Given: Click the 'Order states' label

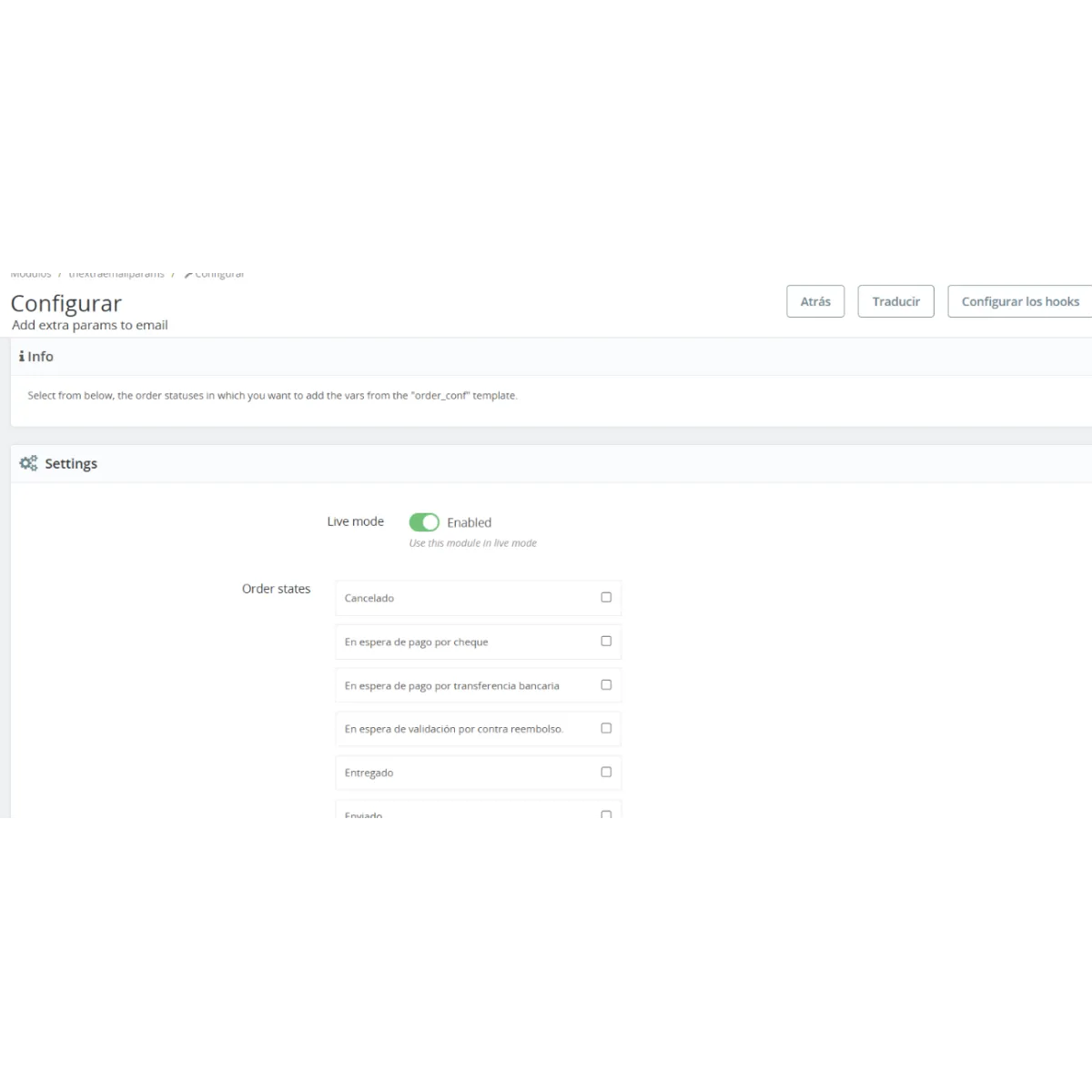Looking at the screenshot, I should pos(276,589).
